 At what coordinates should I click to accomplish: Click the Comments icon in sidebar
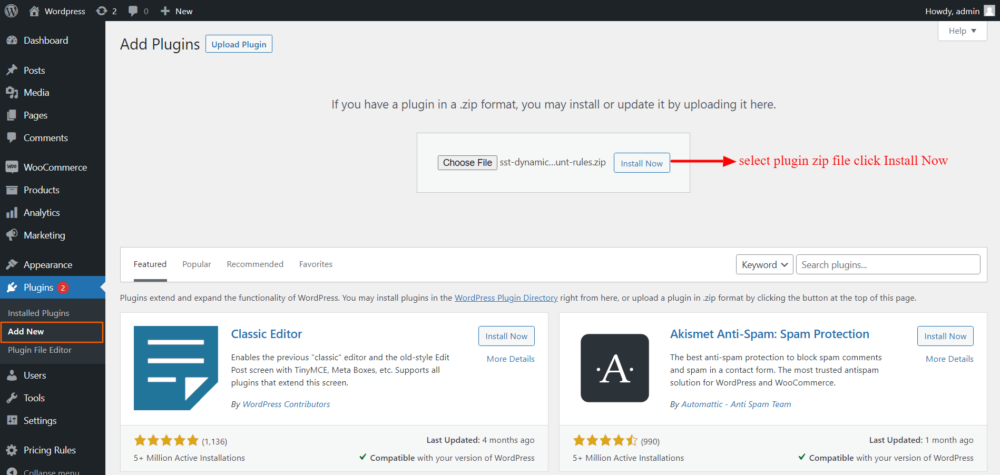(11, 138)
